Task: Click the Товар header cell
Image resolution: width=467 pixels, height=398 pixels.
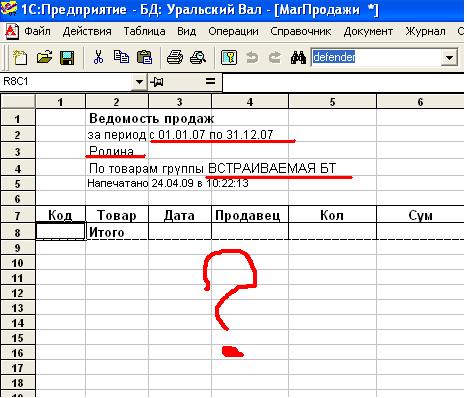Action: click(117, 215)
